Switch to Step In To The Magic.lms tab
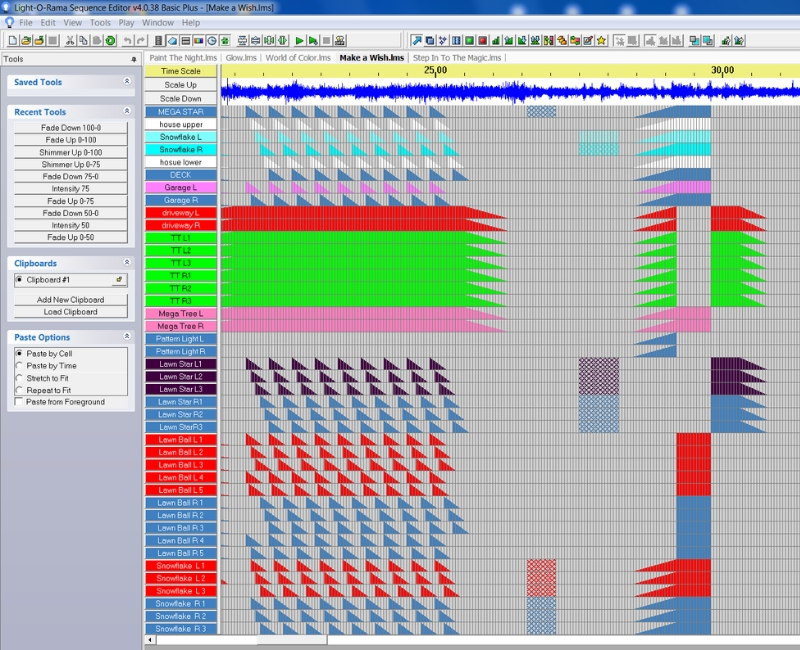Viewport: 800px width, 650px height. pyautogui.click(x=457, y=58)
